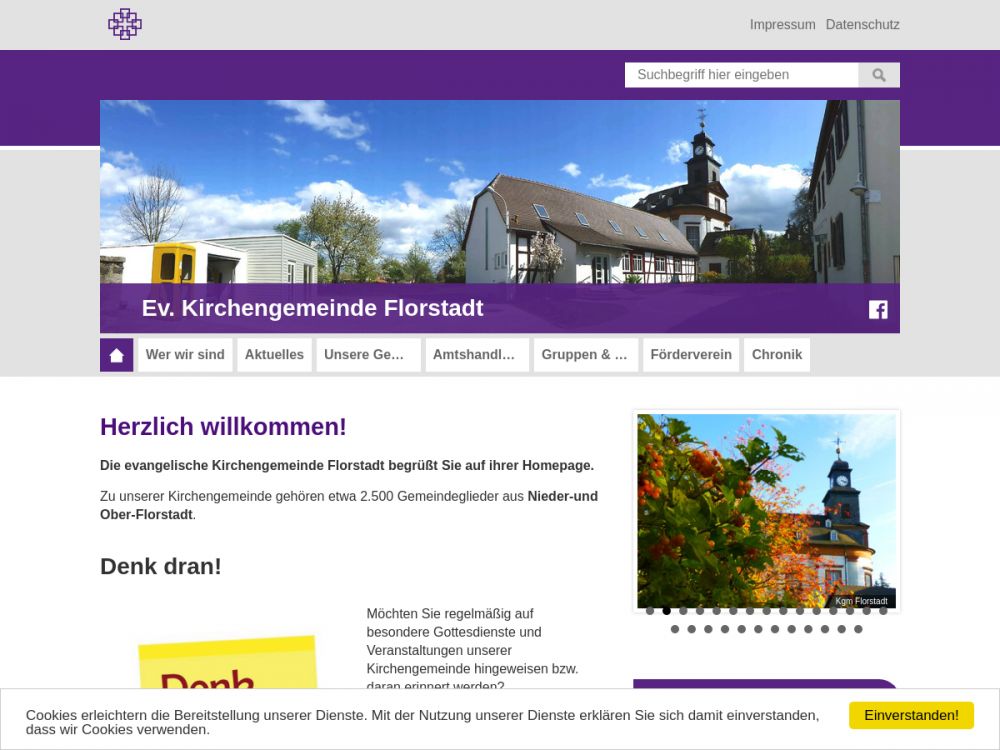Expand the Gruppen & … menu

pyautogui.click(x=586, y=355)
